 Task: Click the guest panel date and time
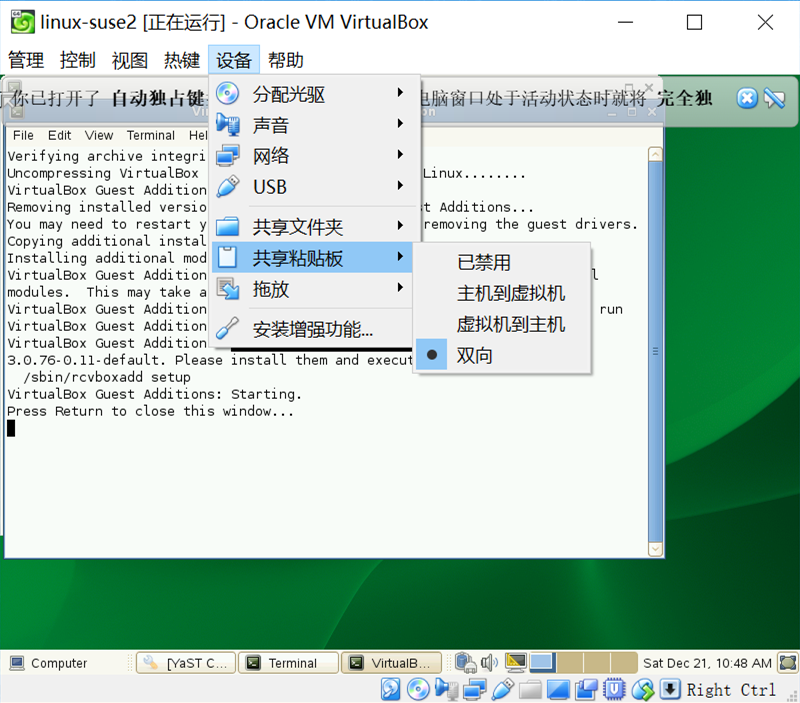point(707,663)
